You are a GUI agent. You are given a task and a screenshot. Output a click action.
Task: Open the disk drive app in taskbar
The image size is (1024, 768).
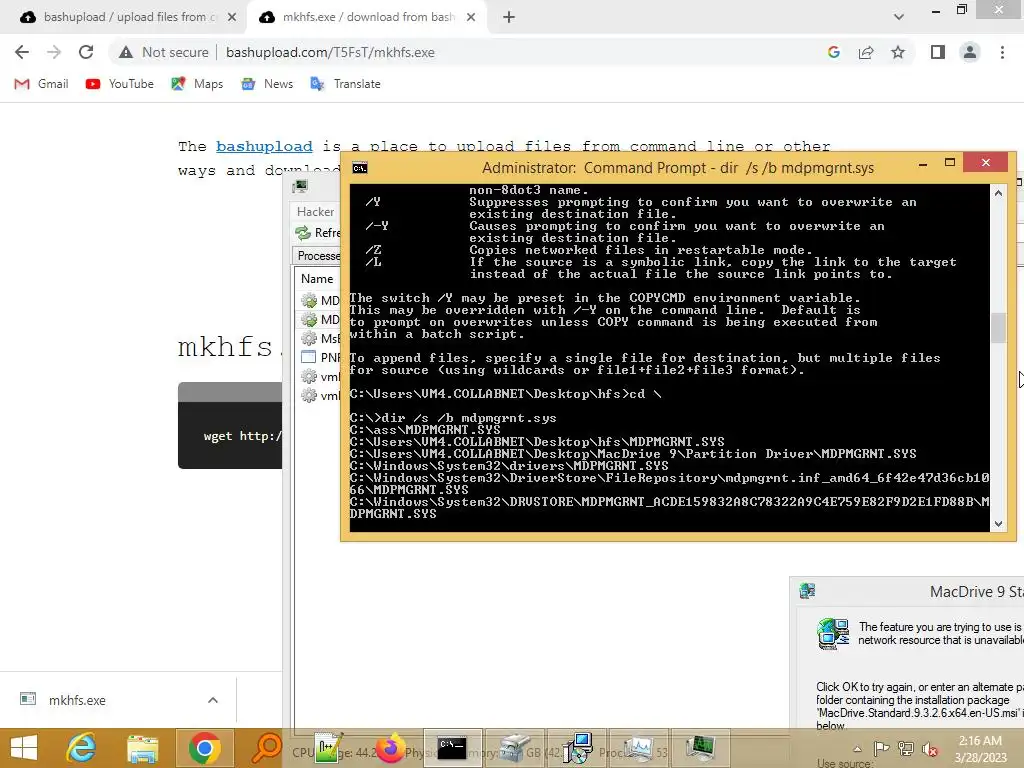click(x=515, y=748)
